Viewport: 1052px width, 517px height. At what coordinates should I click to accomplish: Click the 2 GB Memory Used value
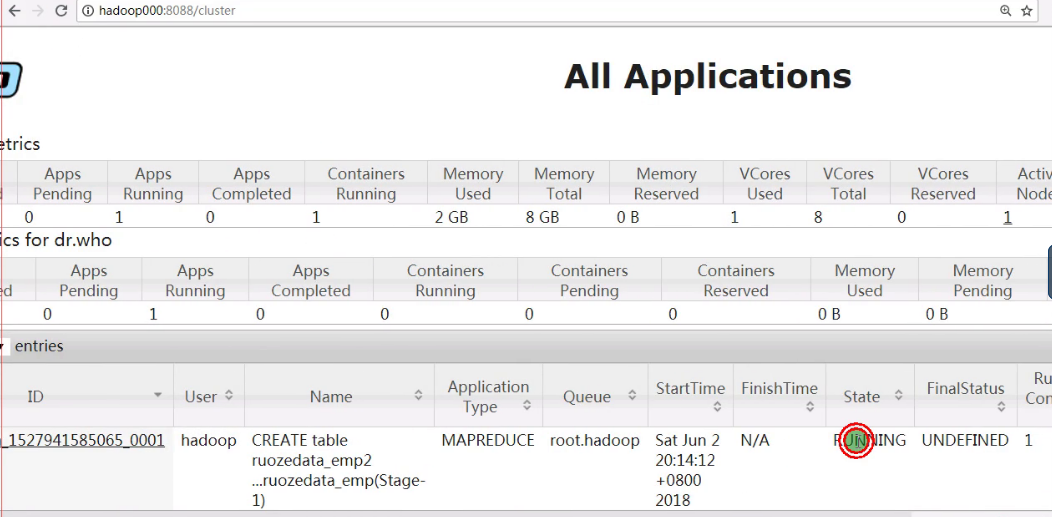(452, 217)
